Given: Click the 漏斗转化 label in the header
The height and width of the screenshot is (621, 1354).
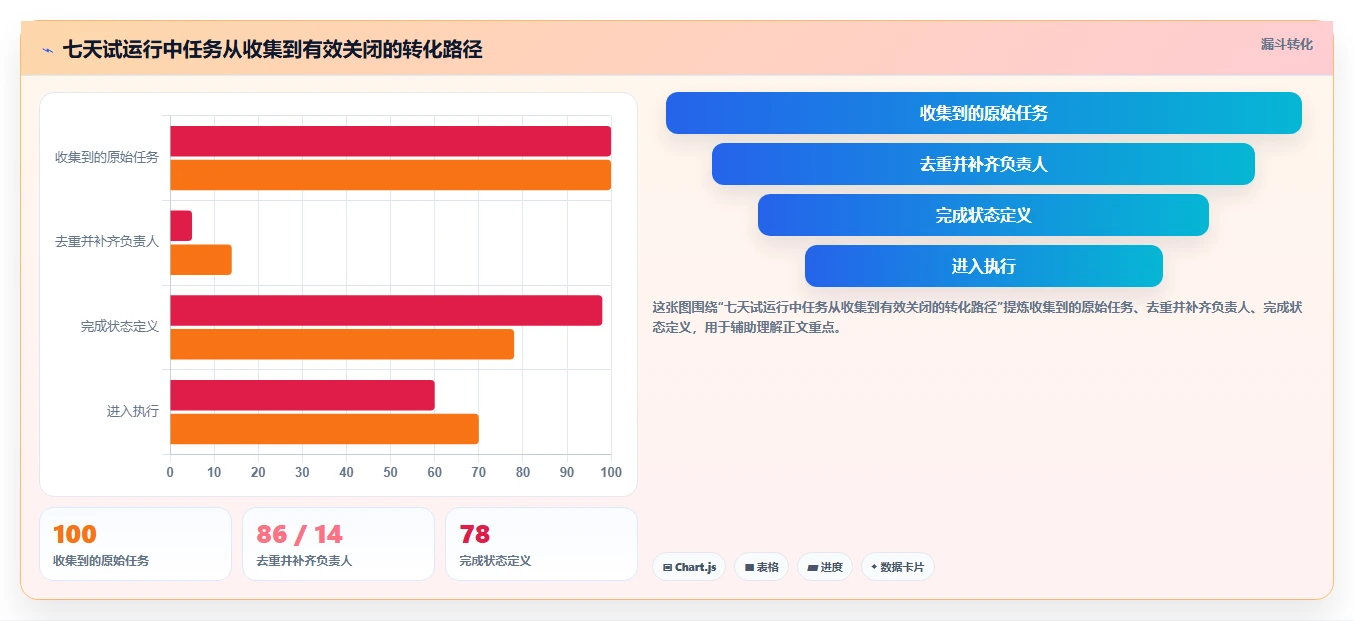Looking at the screenshot, I should (x=1286, y=45).
